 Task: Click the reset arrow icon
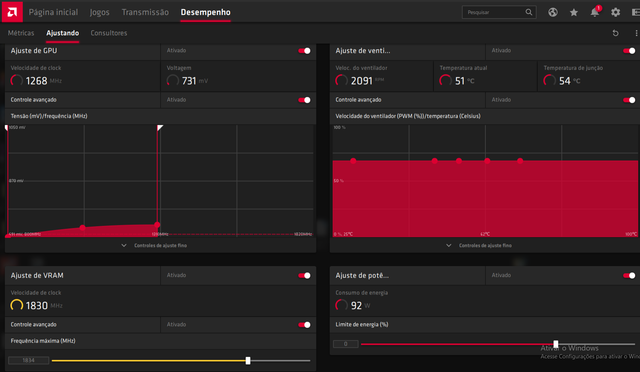point(616,33)
